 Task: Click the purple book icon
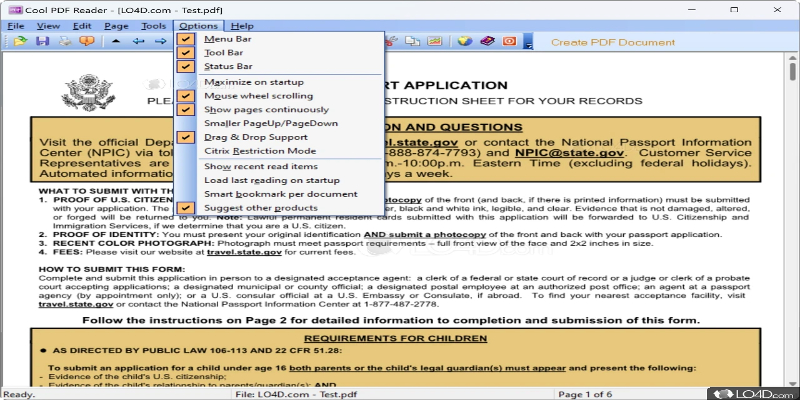(487, 42)
